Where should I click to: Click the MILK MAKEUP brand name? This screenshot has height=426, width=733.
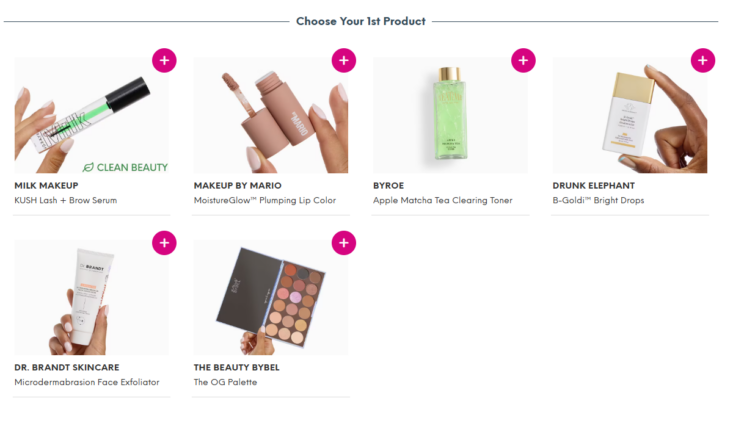point(46,186)
